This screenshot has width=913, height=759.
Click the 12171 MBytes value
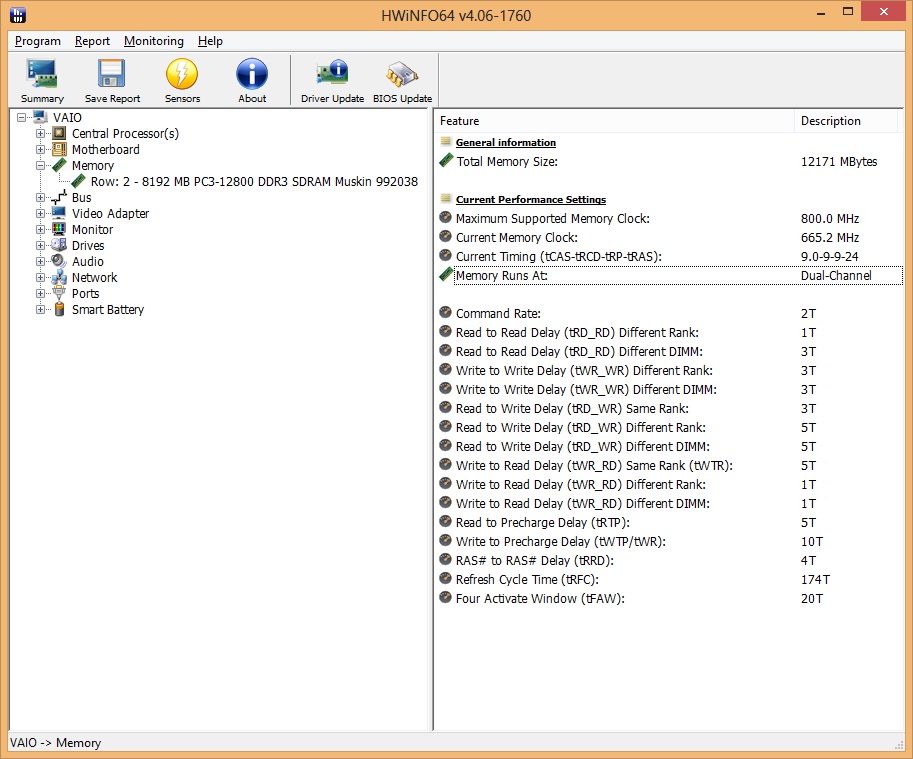[838, 162]
